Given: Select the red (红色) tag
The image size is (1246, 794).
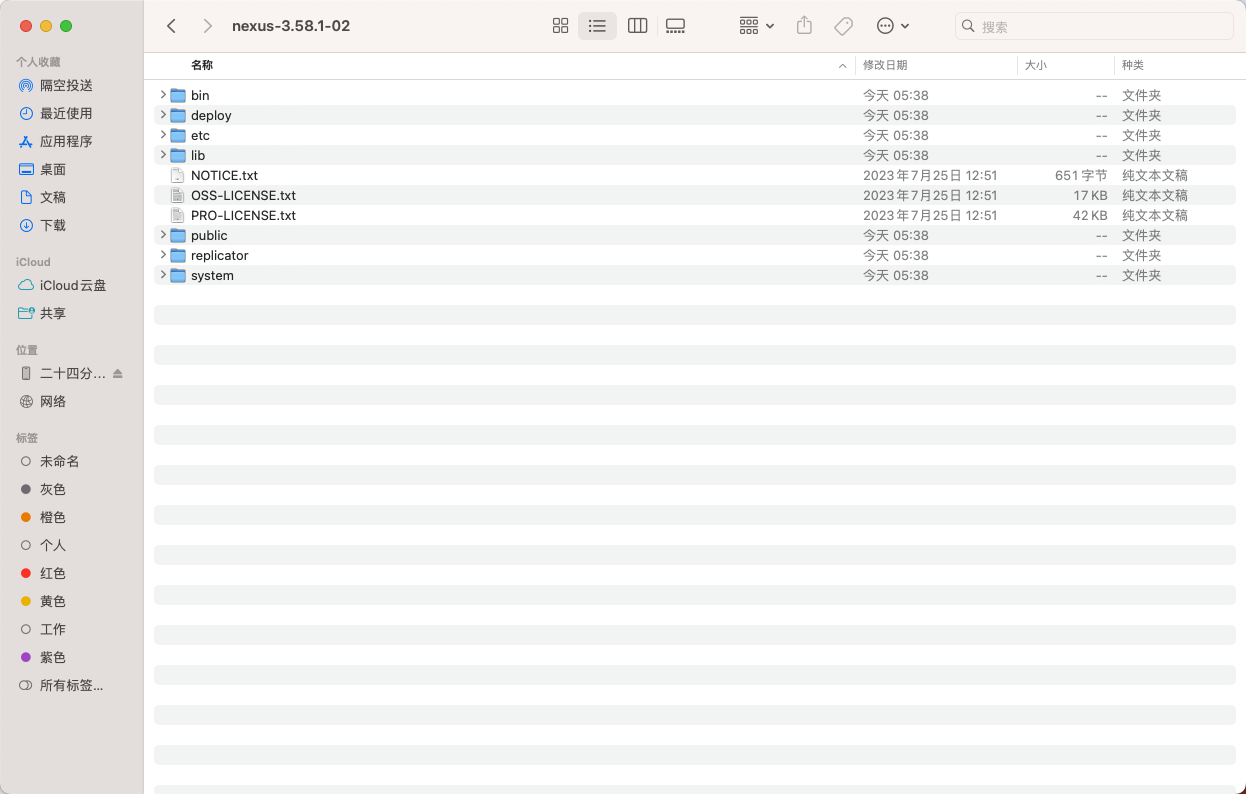Looking at the screenshot, I should pos(52,574).
